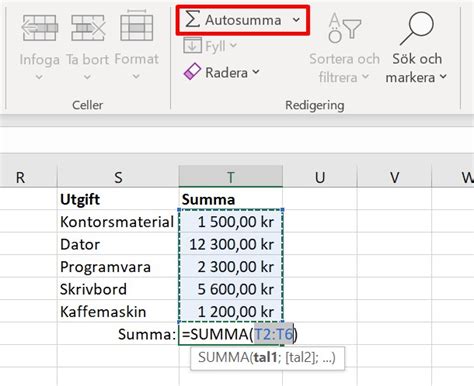Expand the Fyll dropdown arrow
Image resolution: width=474 pixels, height=386 pixels.
coord(233,45)
